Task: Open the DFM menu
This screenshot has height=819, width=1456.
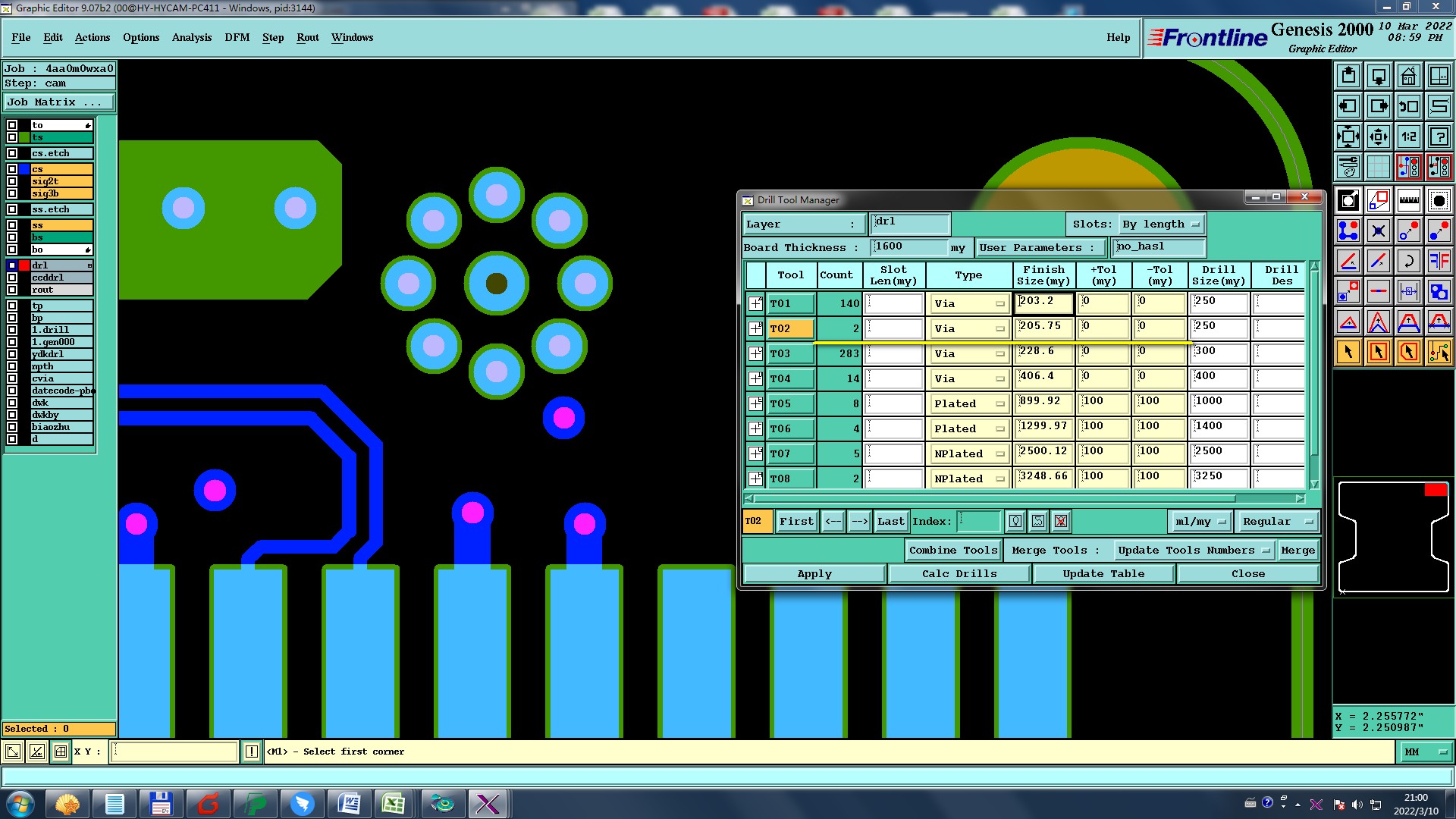Action: (237, 37)
